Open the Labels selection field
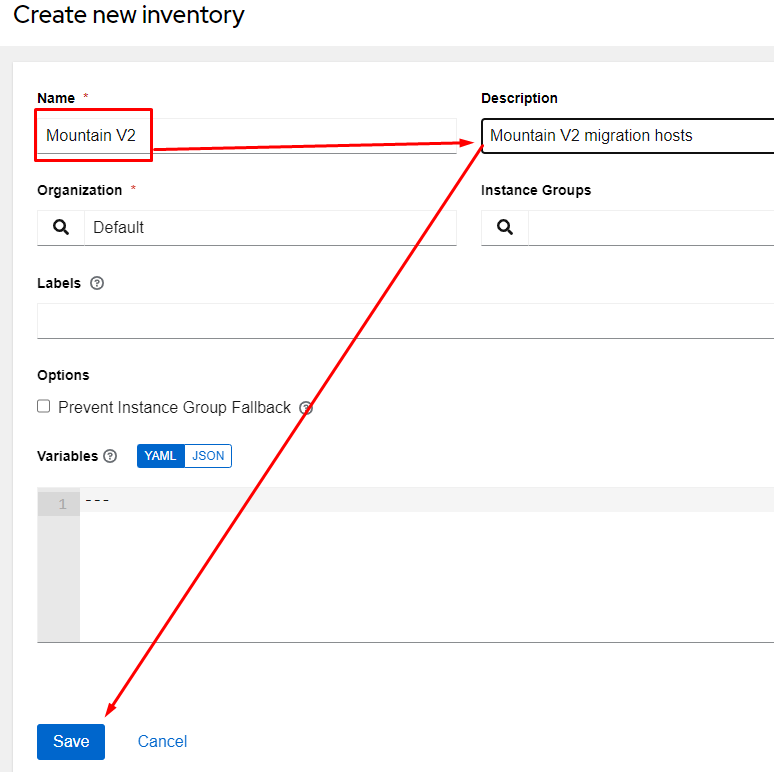Screen dimensions: 774x772 pyautogui.click(x=400, y=321)
